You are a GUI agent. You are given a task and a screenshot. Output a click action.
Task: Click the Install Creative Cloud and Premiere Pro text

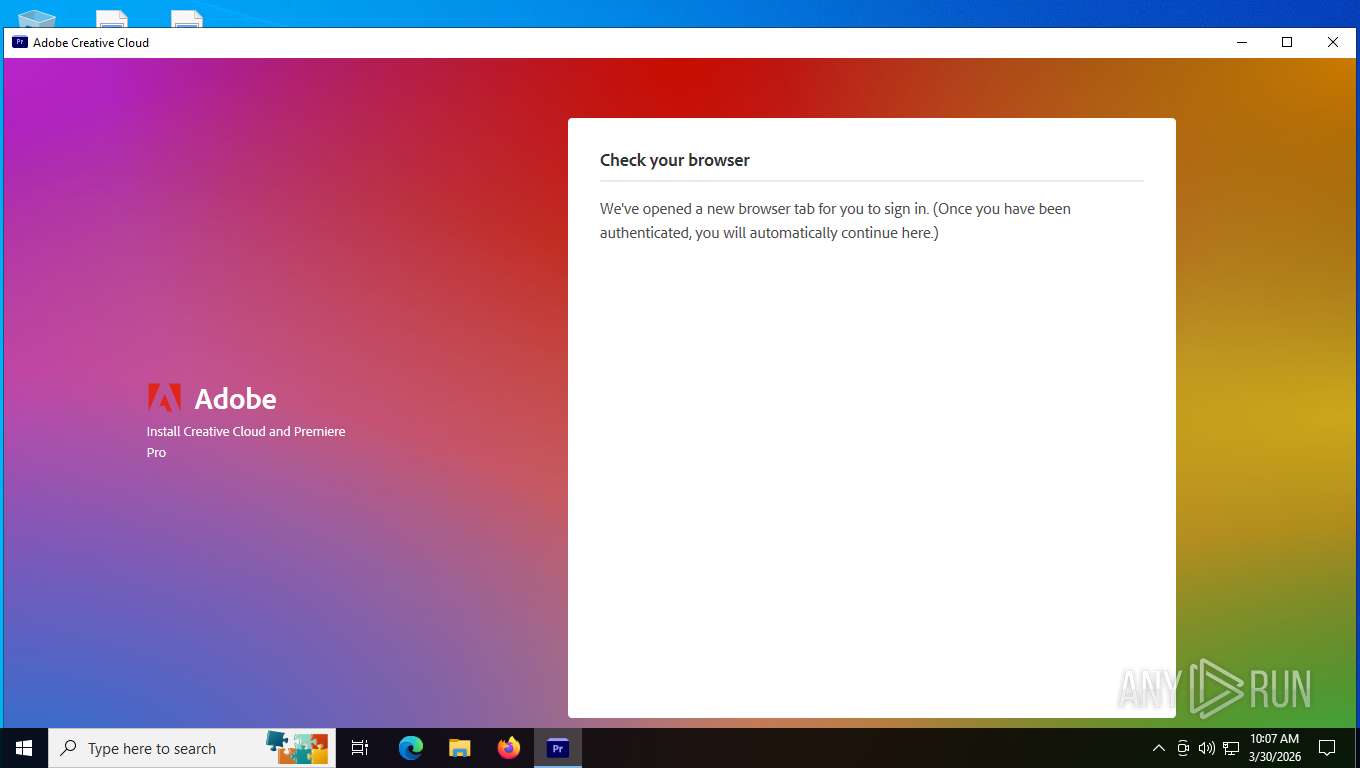point(246,442)
